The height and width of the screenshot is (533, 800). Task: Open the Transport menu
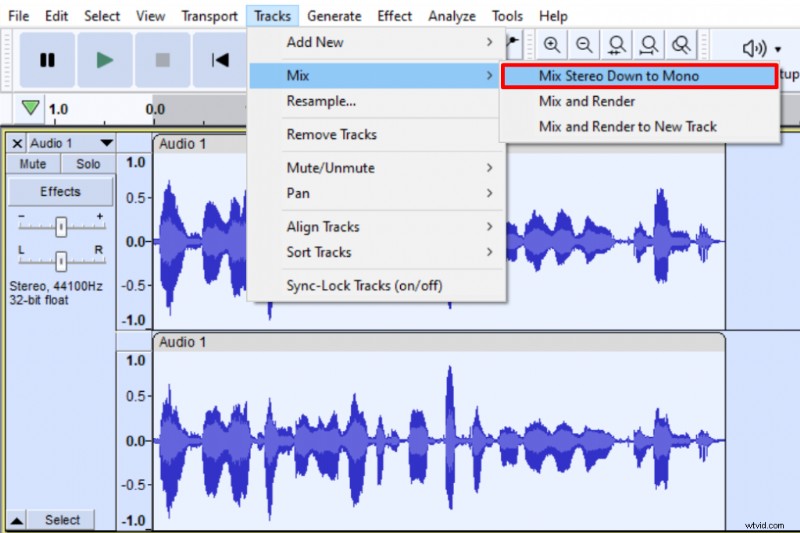[x=209, y=16]
